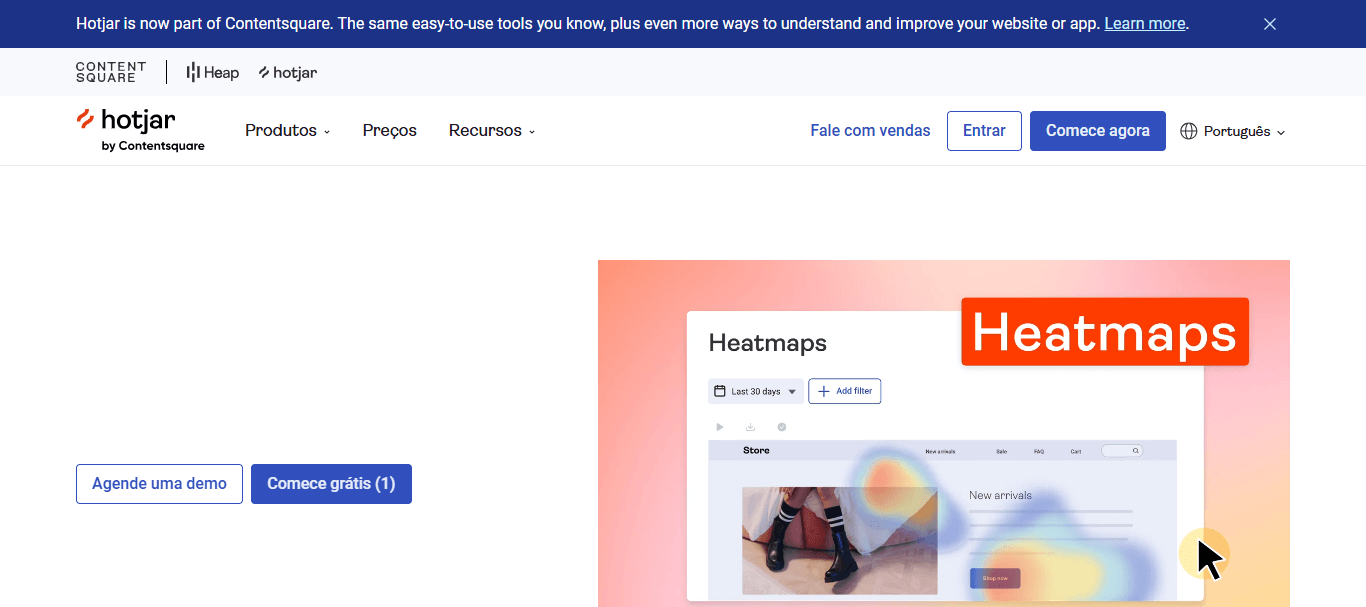
Task: Open the Heap logo link
Action: 213,72
